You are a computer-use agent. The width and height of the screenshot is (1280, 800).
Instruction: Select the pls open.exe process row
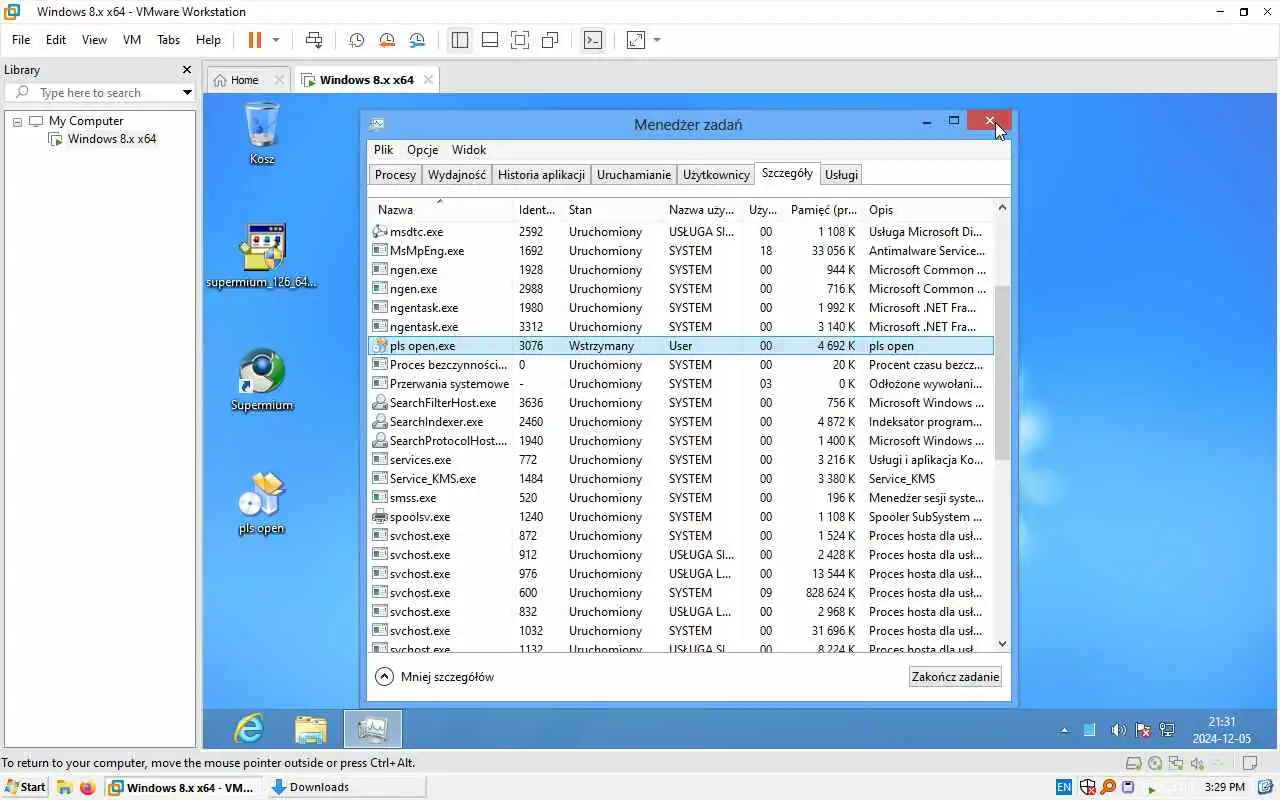[680, 346]
